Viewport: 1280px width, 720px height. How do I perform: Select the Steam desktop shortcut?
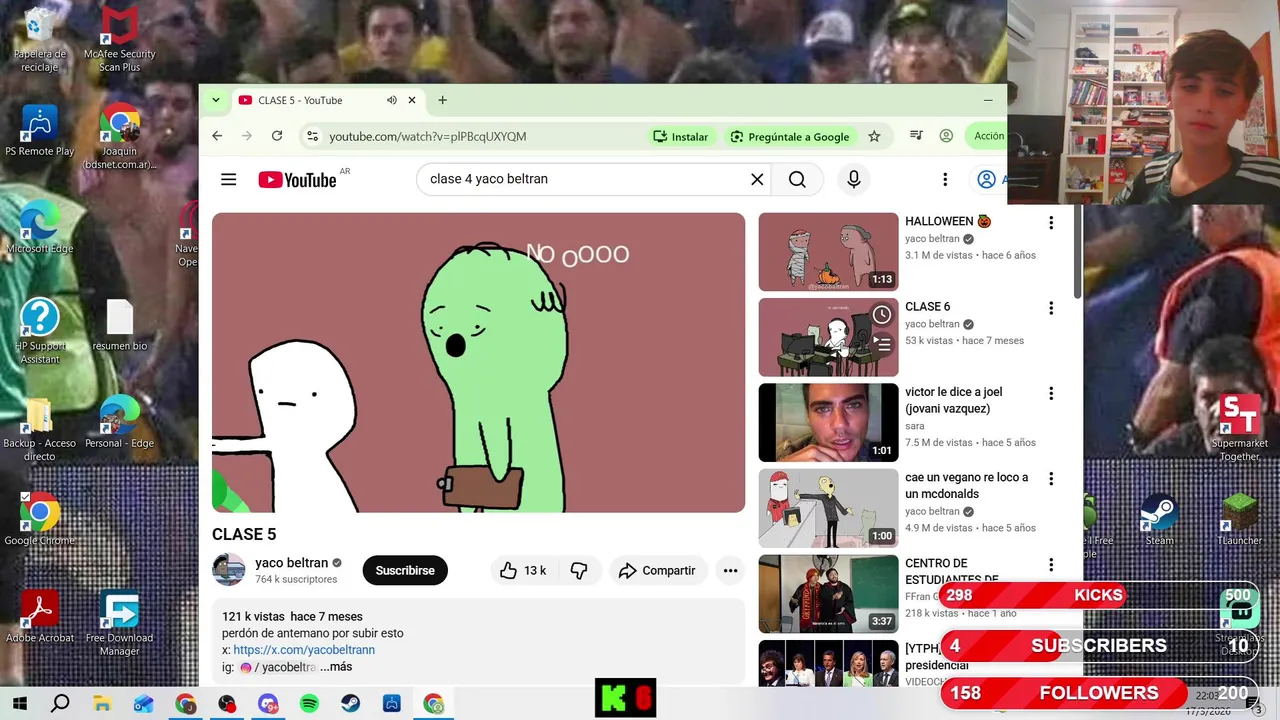[1160, 519]
